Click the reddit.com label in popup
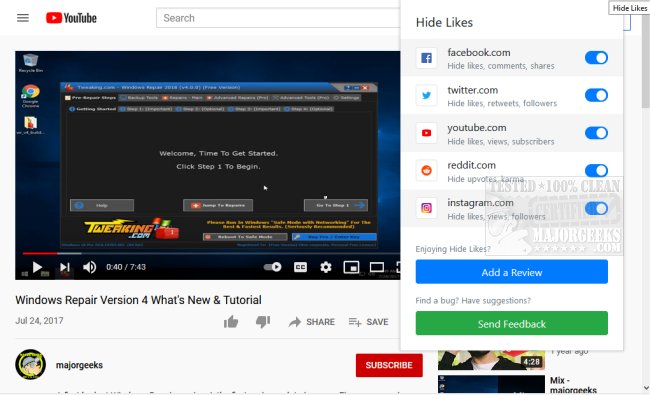The width and height of the screenshot is (650, 395). (471, 165)
